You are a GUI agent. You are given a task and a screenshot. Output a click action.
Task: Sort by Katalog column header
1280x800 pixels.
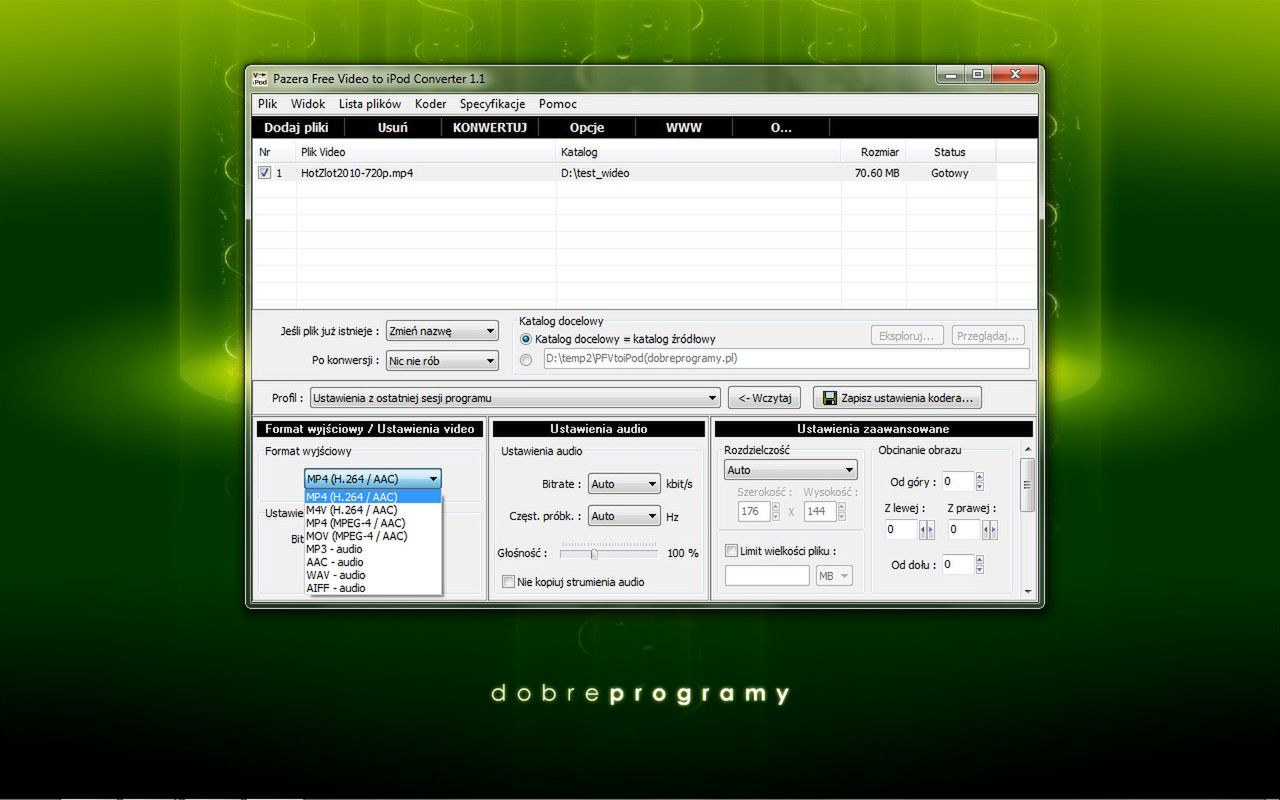point(698,152)
